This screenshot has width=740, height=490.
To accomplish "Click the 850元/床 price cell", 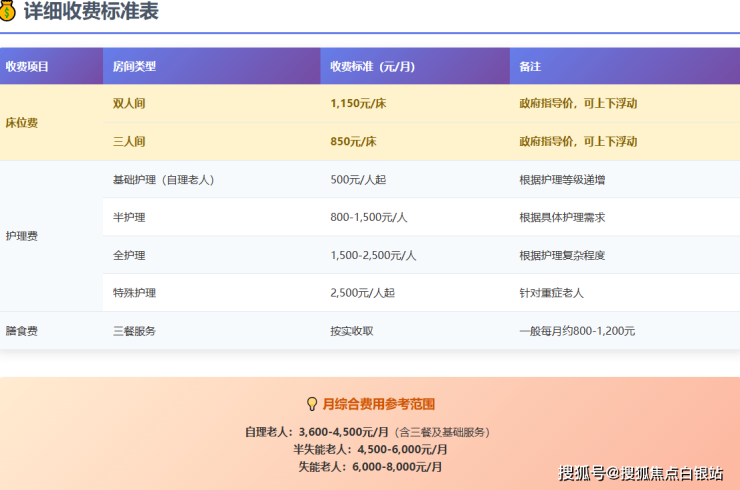I will coord(415,142).
